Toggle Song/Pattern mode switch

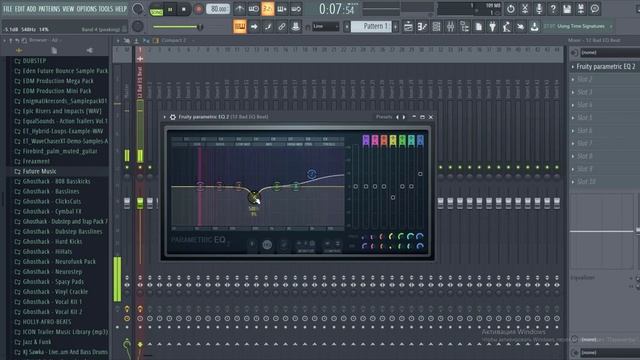[x=156, y=9]
